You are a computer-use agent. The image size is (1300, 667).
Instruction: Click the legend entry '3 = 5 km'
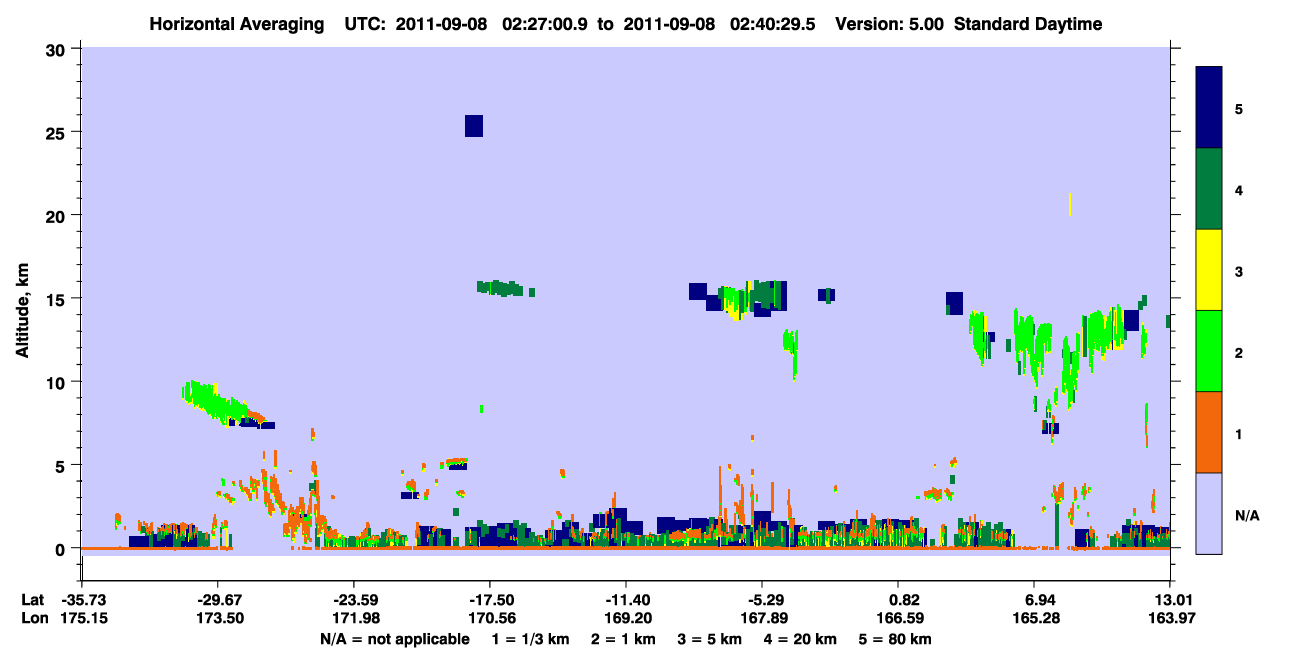point(710,639)
